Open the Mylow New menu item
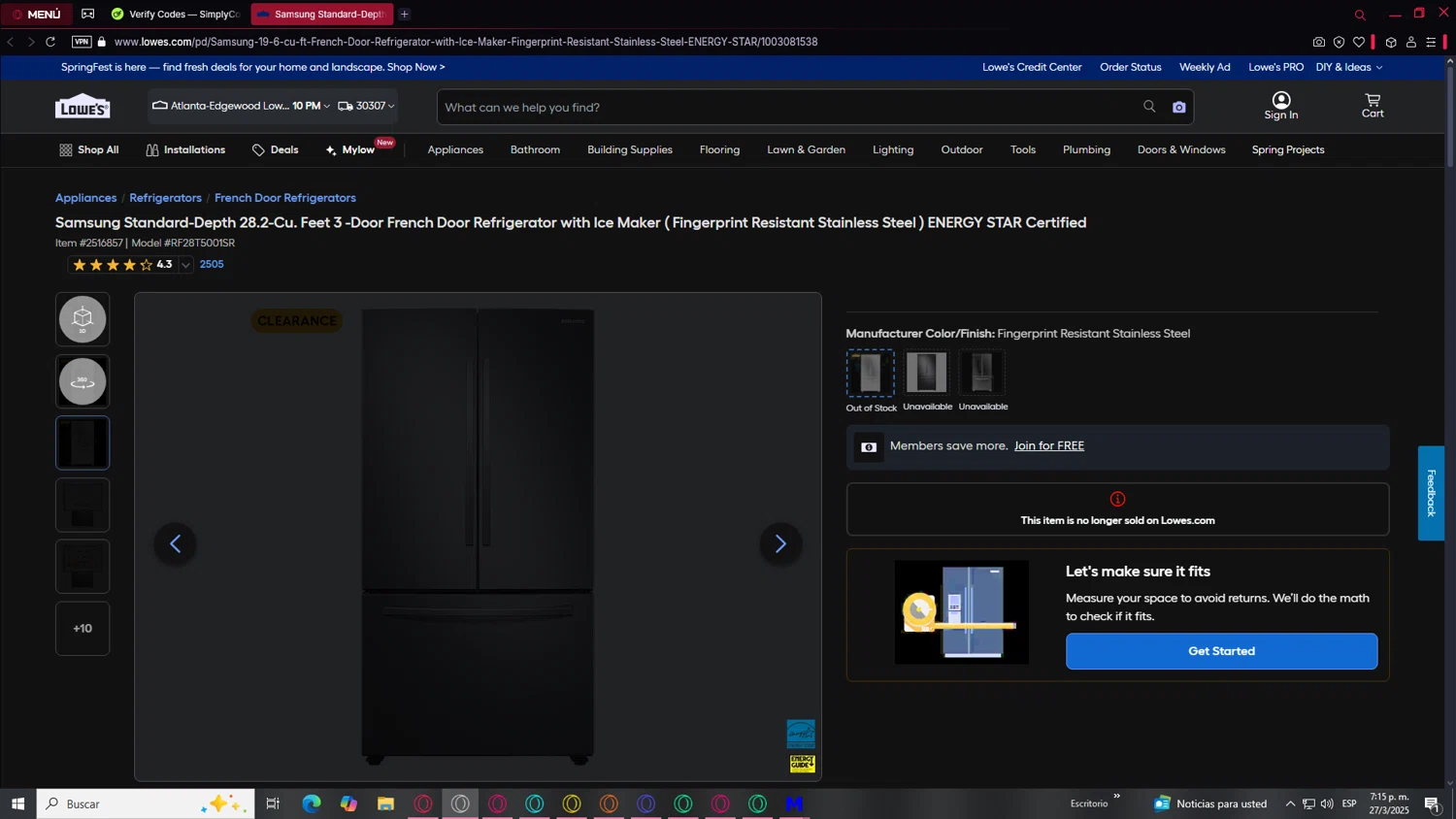 [358, 148]
